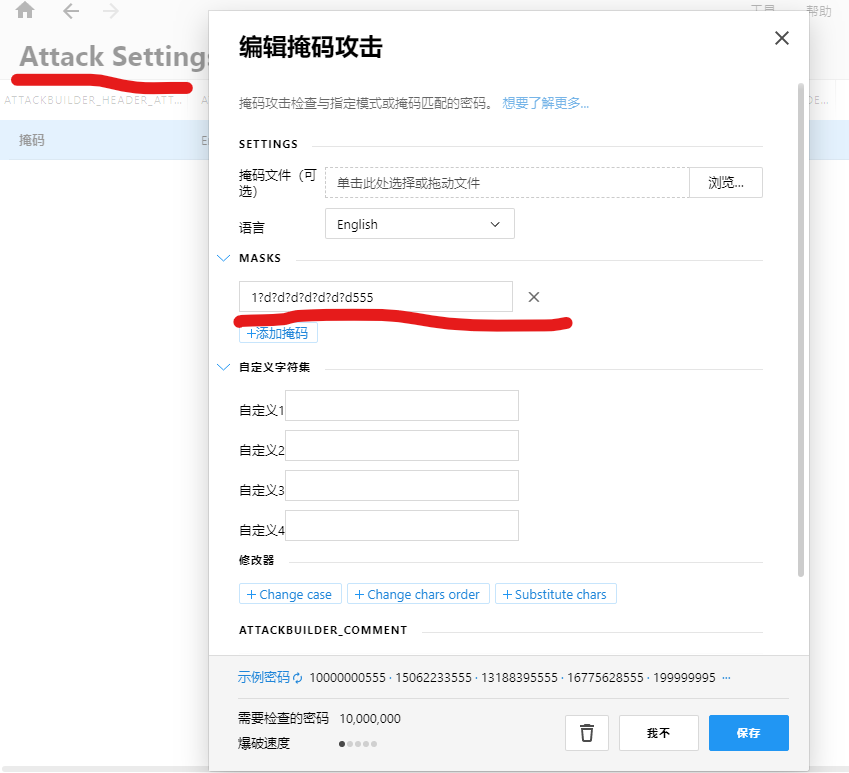849x773 pixels.
Task: Click the 保存 save button
Action: click(x=748, y=733)
